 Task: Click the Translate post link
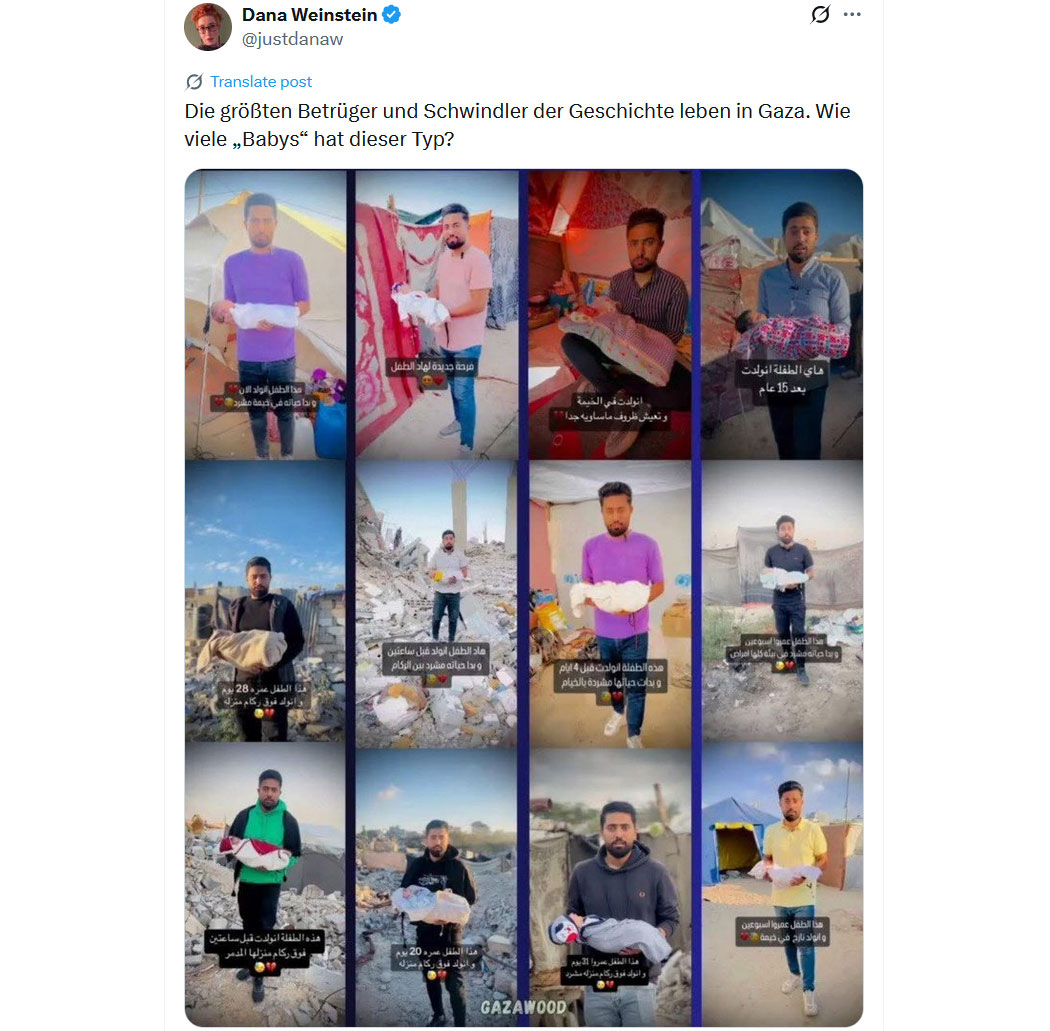tap(260, 82)
